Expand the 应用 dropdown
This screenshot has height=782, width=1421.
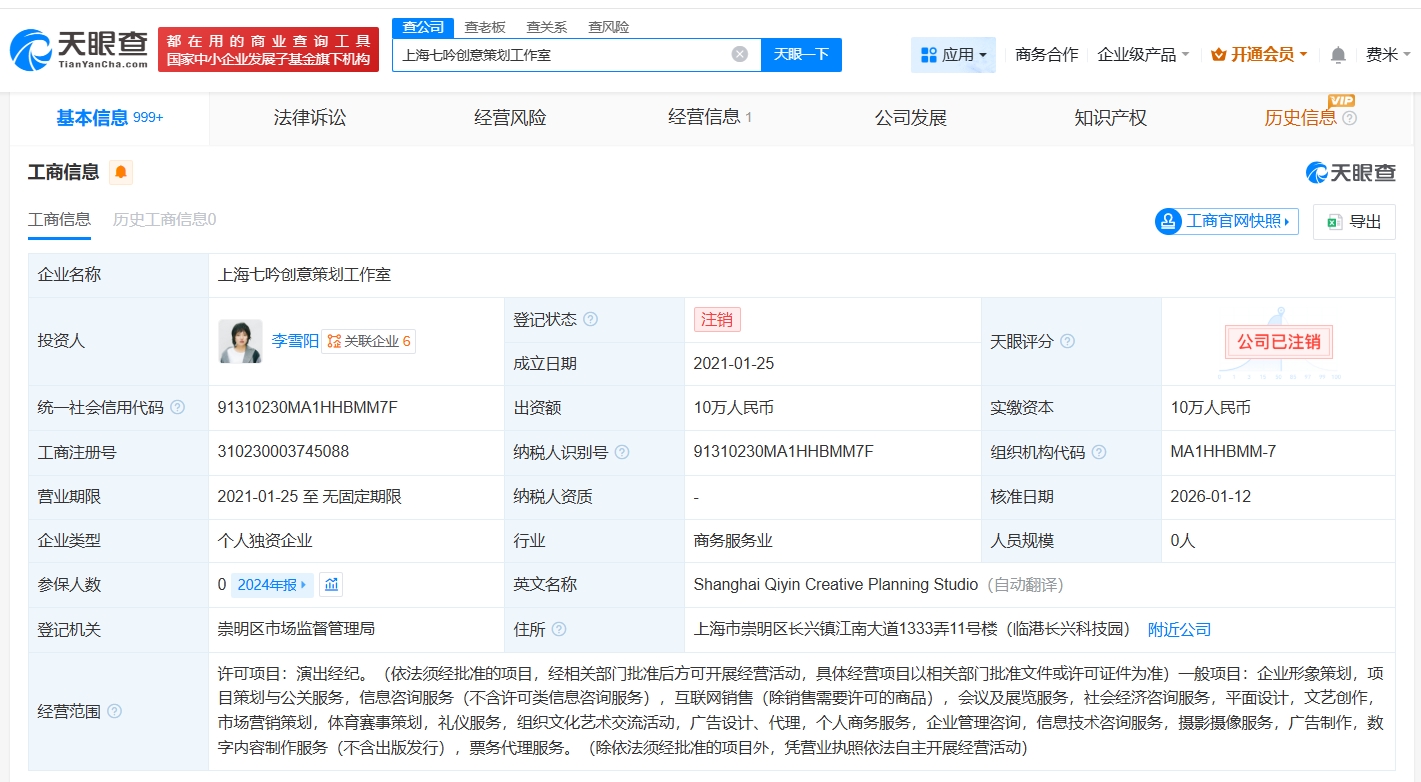[x=953, y=55]
